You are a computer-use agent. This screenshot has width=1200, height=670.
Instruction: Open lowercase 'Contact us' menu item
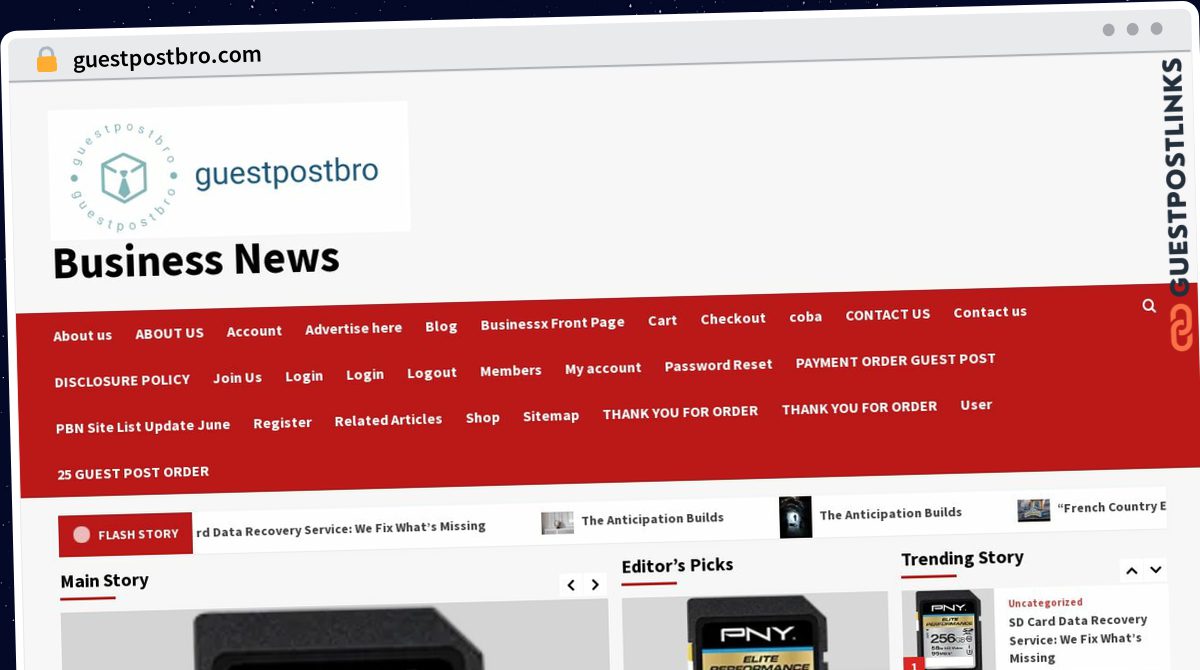click(x=990, y=312)
